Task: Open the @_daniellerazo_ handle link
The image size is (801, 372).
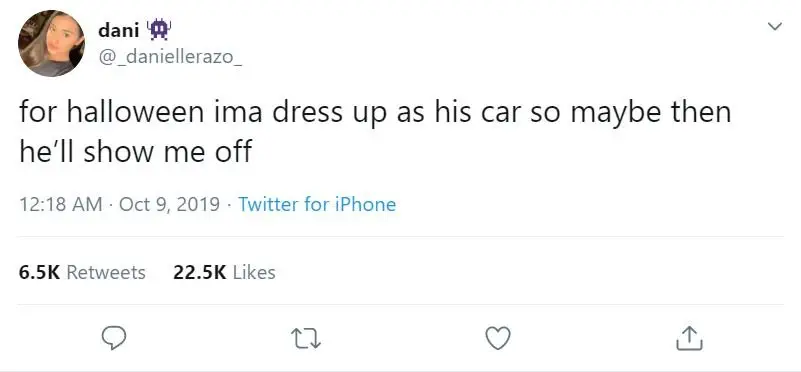Action: 170,58
